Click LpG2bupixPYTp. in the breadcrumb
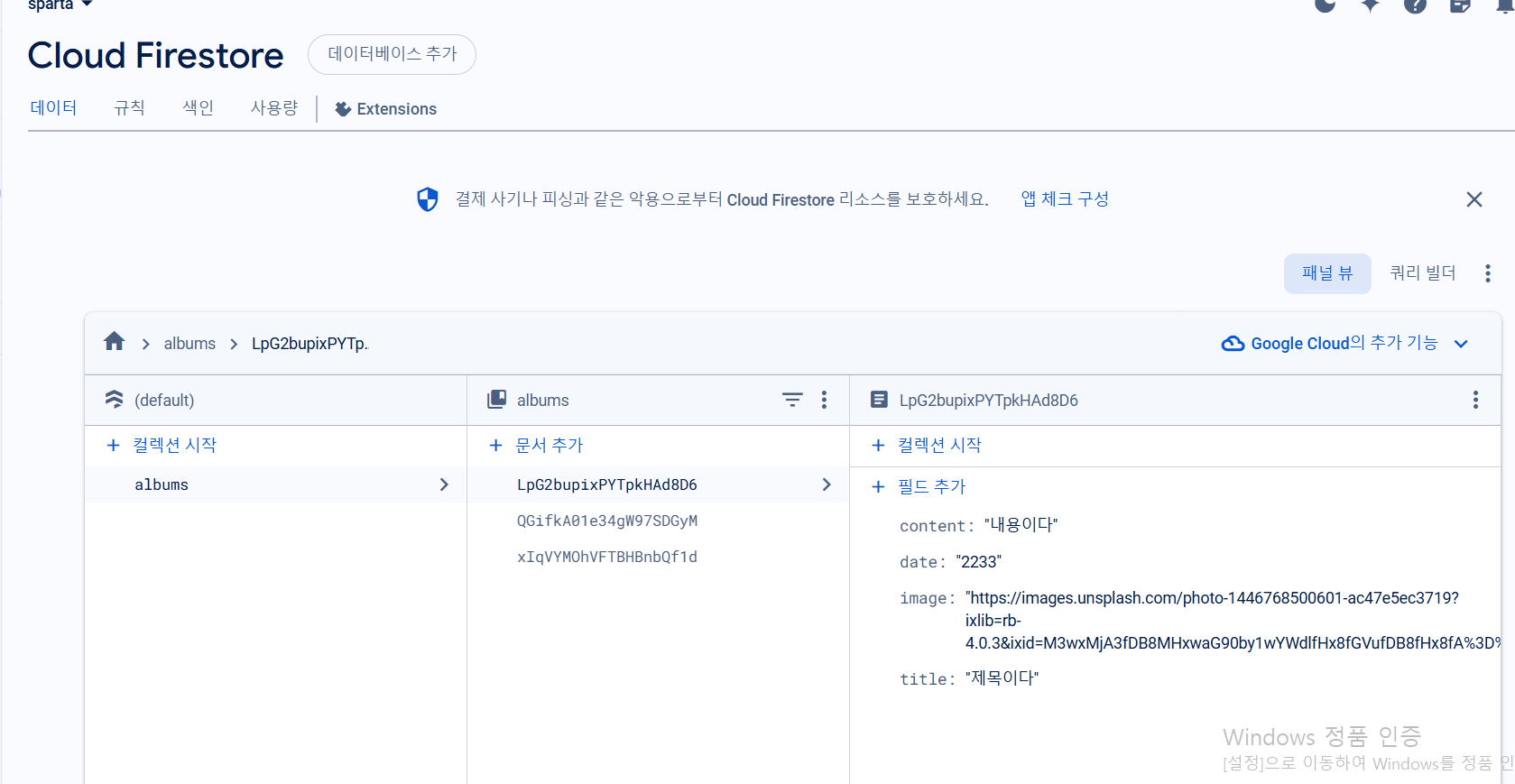 [310, 344]
